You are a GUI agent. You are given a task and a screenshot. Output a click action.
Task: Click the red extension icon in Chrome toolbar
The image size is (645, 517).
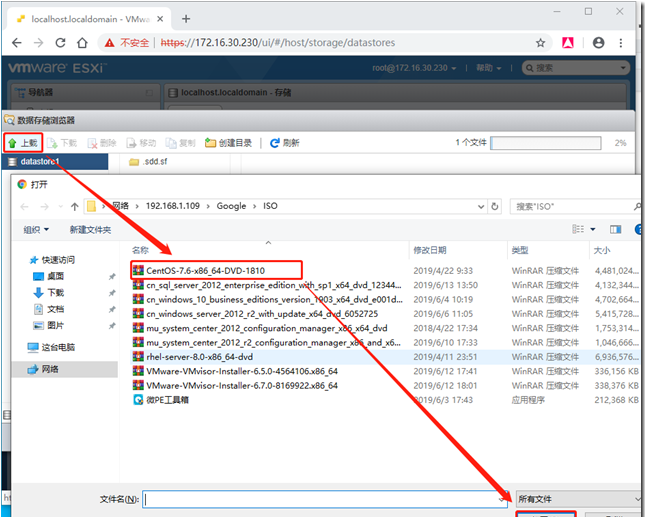[568, 43]
